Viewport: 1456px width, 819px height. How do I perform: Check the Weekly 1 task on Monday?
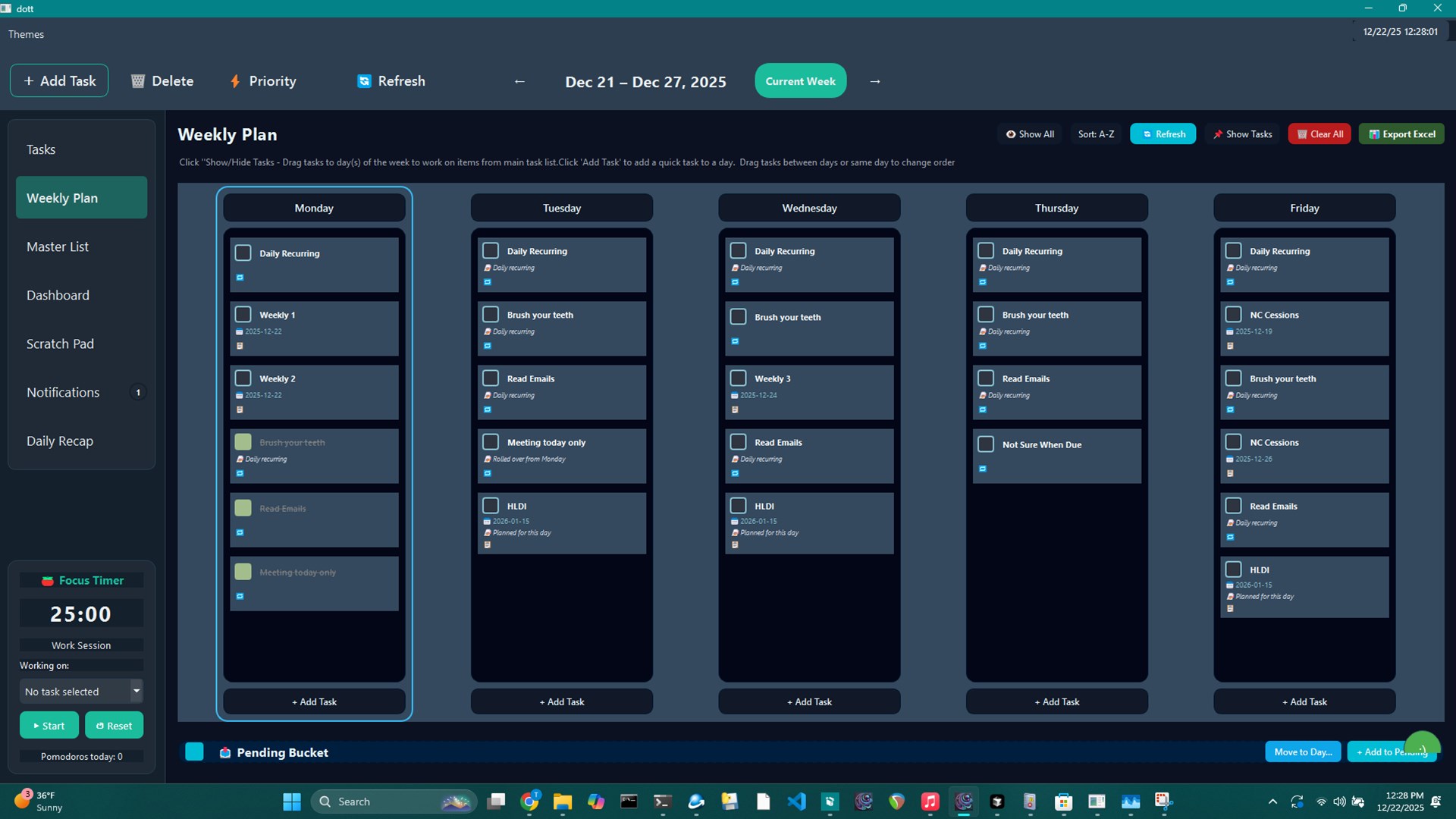coord(243,314)
